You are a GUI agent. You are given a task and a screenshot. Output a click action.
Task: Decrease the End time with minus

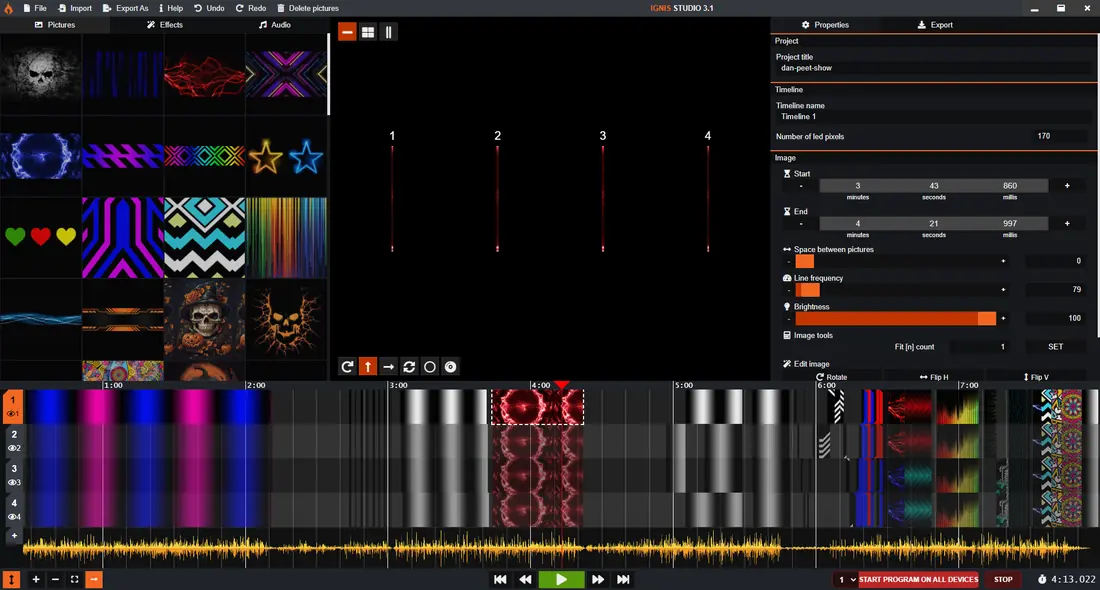801,224
